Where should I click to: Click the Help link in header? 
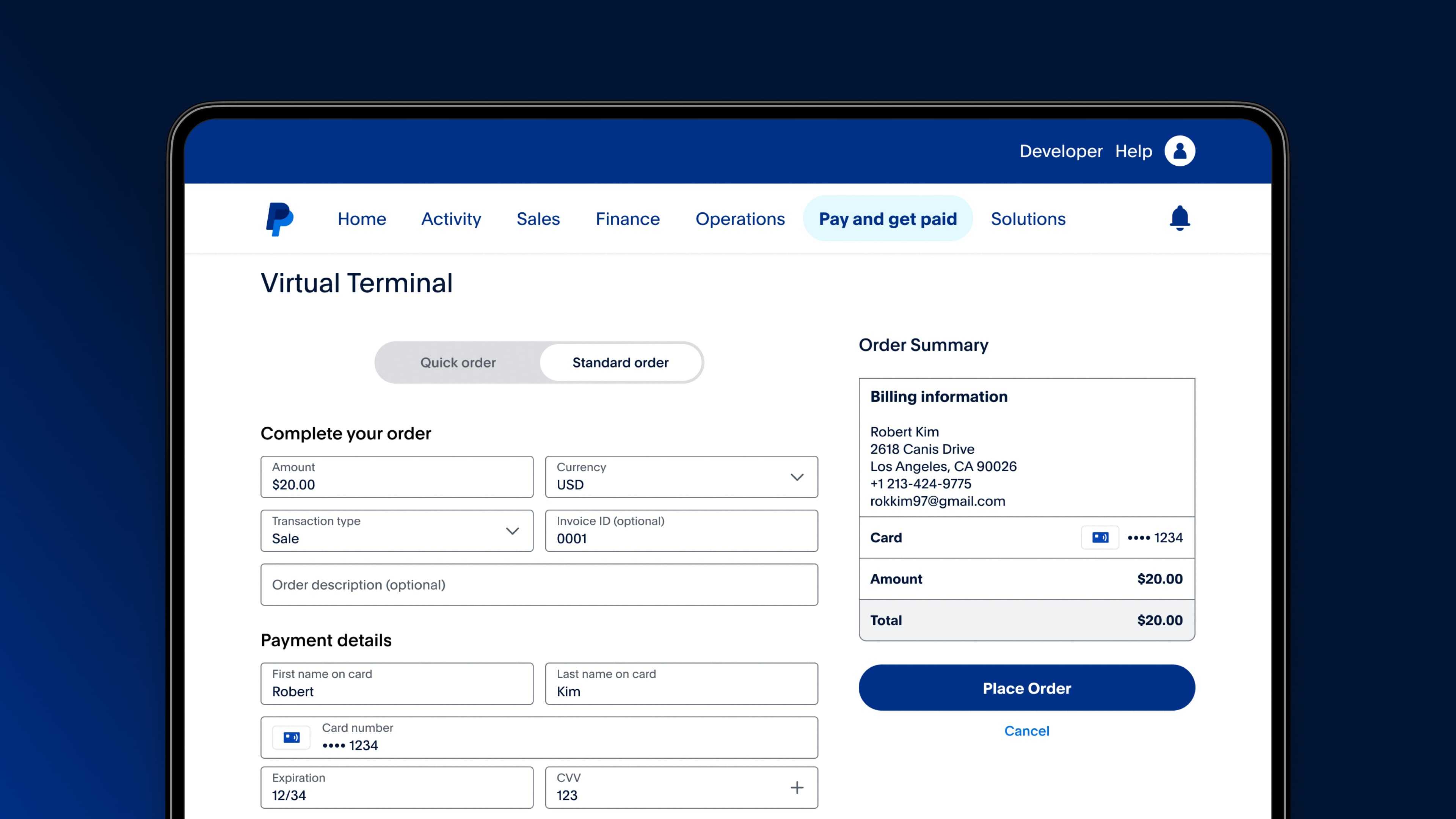[x=1133, y=151]
